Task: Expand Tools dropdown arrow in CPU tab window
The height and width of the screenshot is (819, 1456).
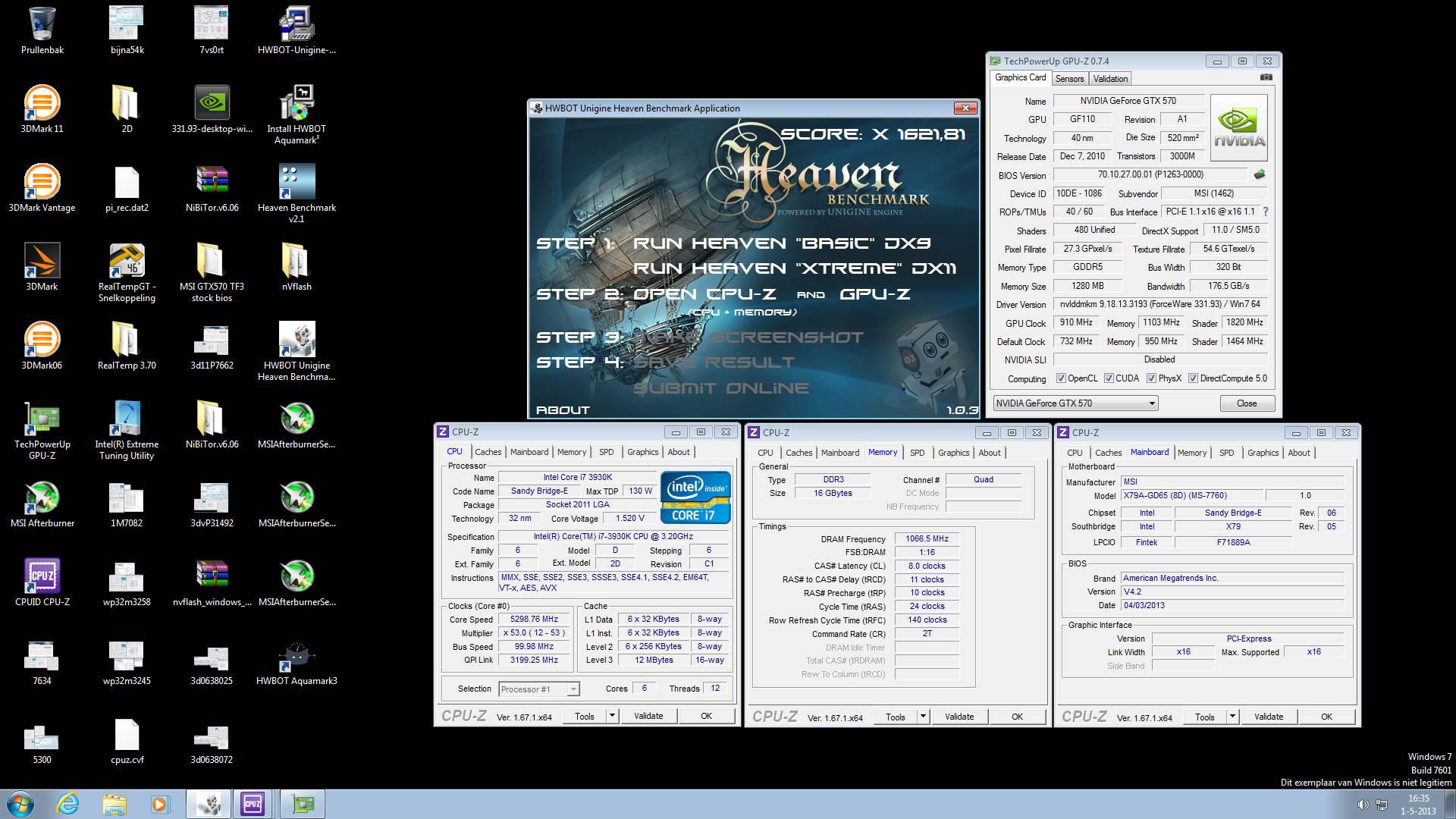Action: (612, 716)
